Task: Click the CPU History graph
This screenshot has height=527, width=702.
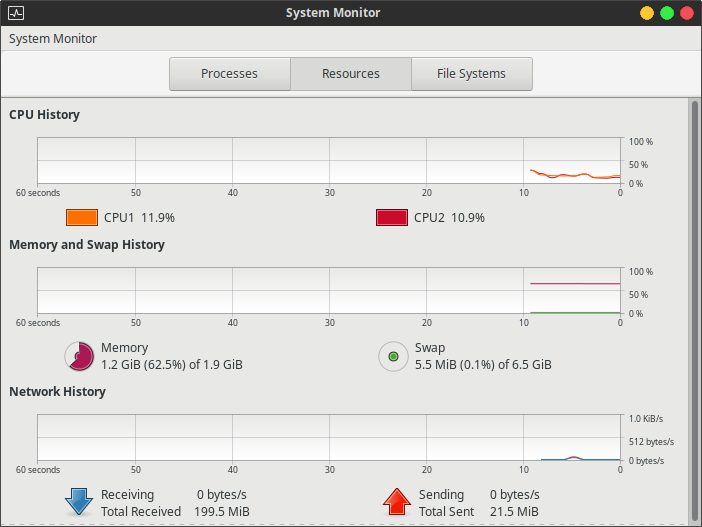Action: click(329, 161)
